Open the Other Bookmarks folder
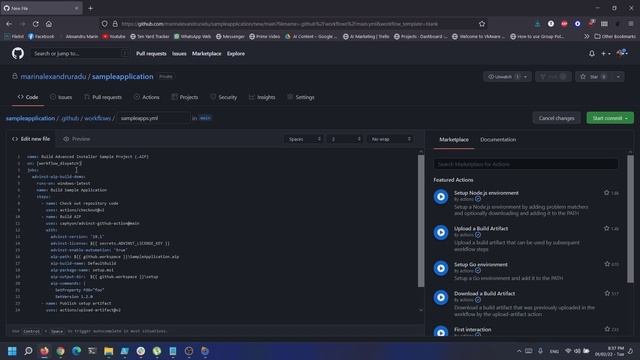 point(615,36)
